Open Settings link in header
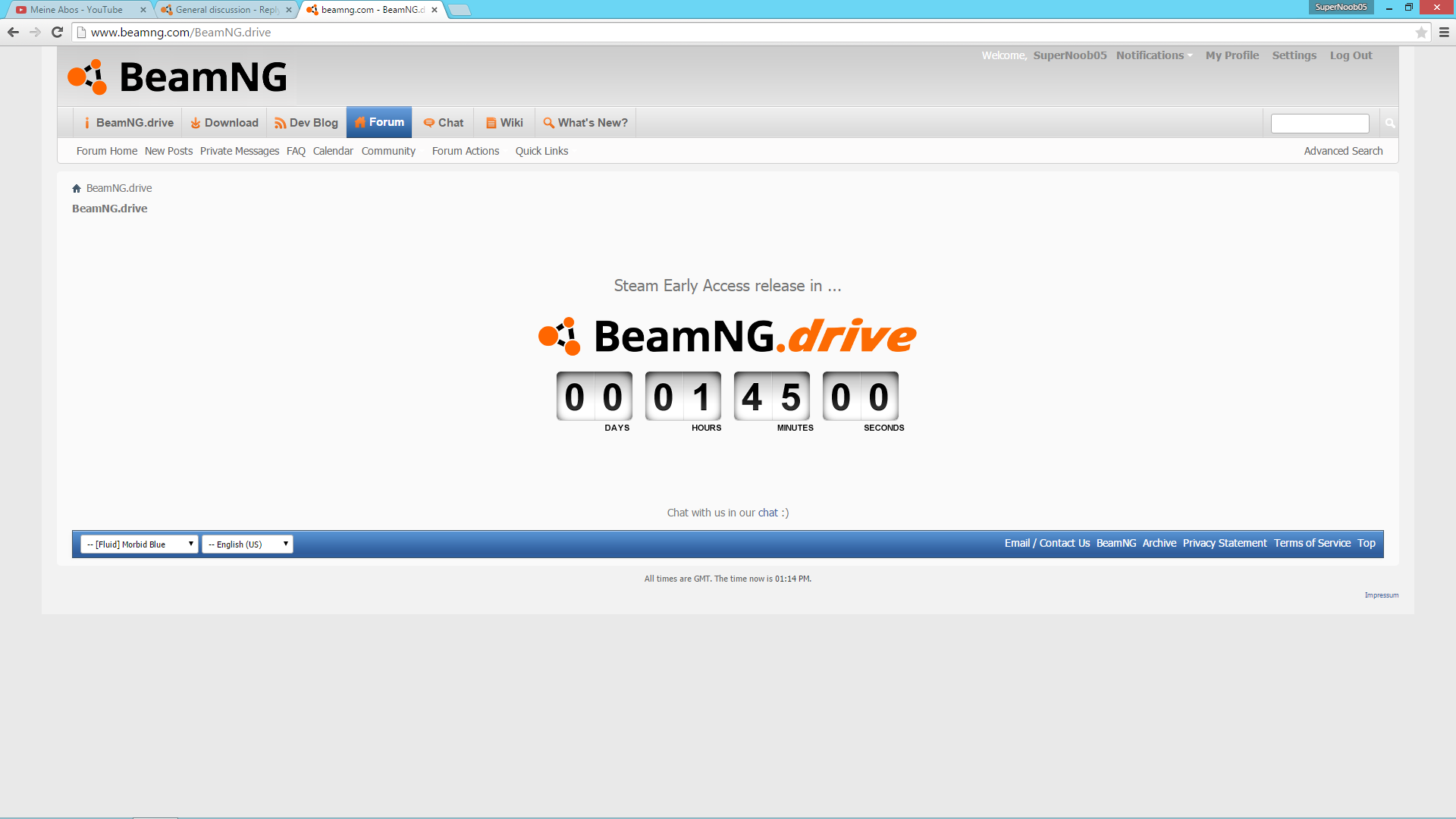This screenshot has height=819, width=1456. coord(1294,55)
